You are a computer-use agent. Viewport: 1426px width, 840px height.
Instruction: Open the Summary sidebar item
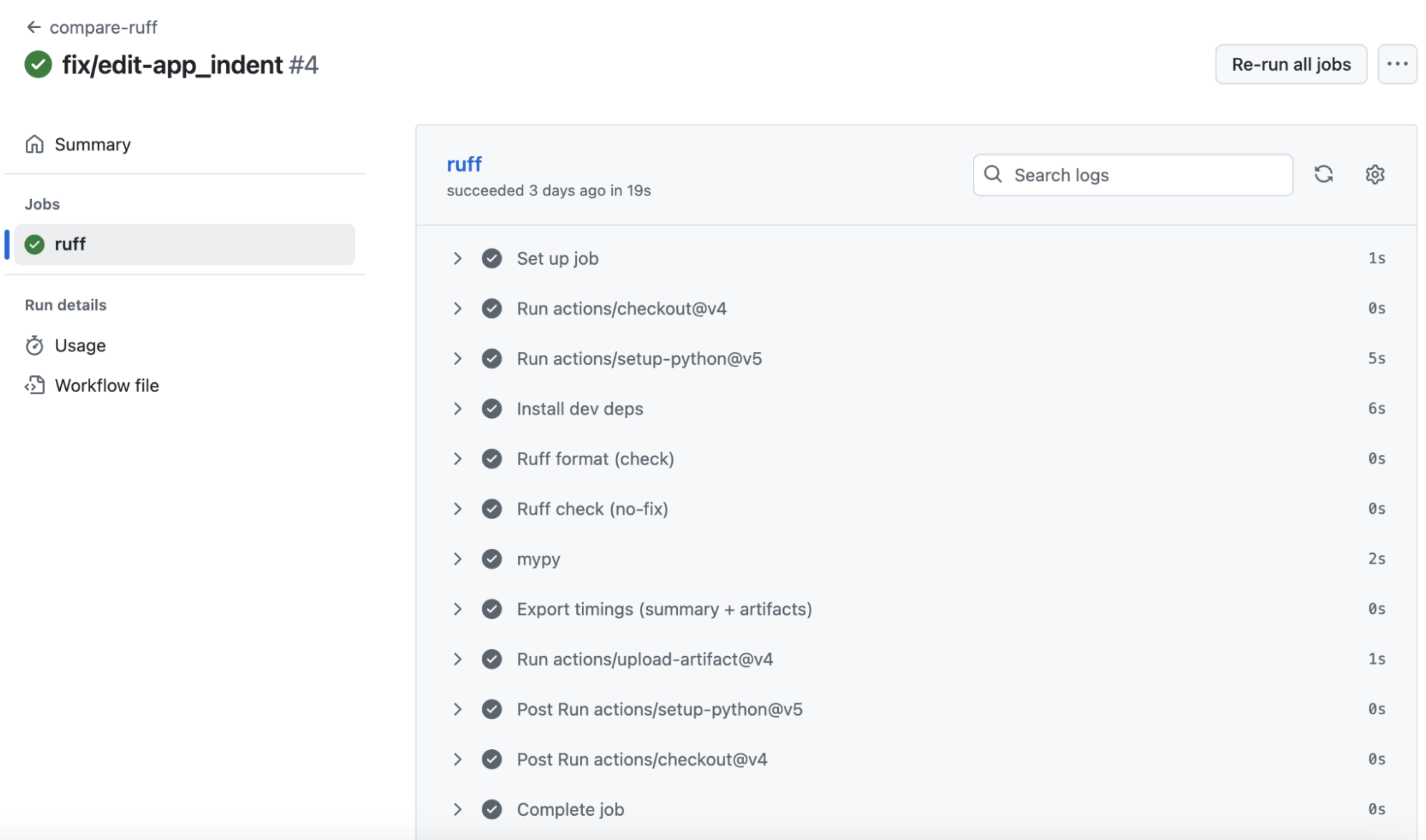point(92,145)
